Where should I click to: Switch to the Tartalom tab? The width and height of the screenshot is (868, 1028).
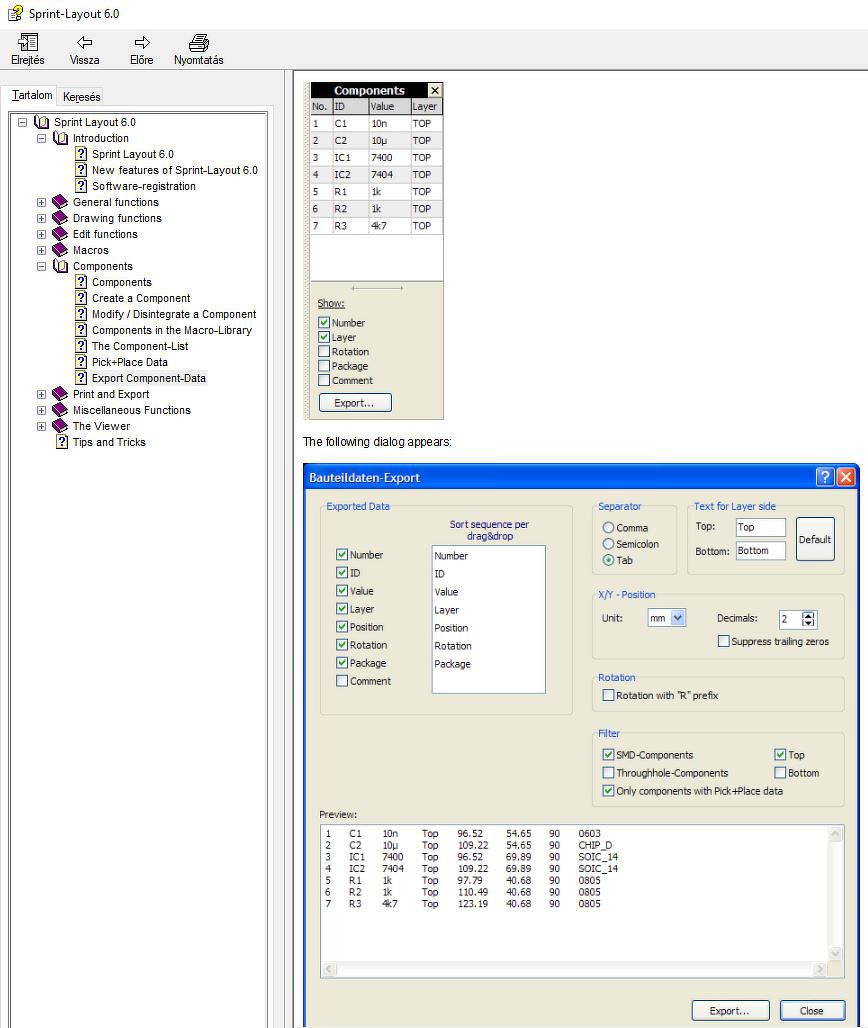click(31, 95)
